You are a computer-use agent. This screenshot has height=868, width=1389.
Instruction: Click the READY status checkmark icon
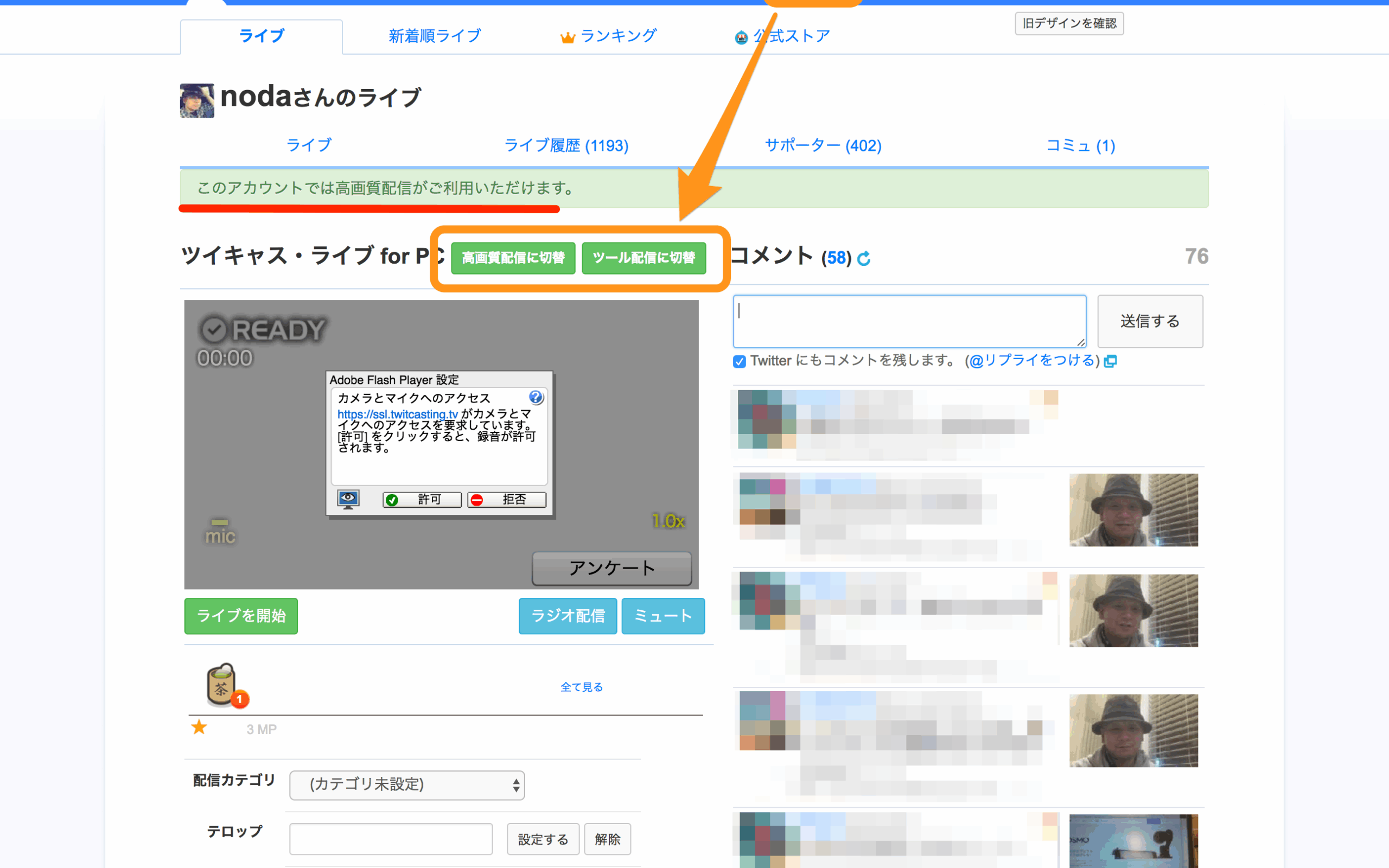(214, 329)
